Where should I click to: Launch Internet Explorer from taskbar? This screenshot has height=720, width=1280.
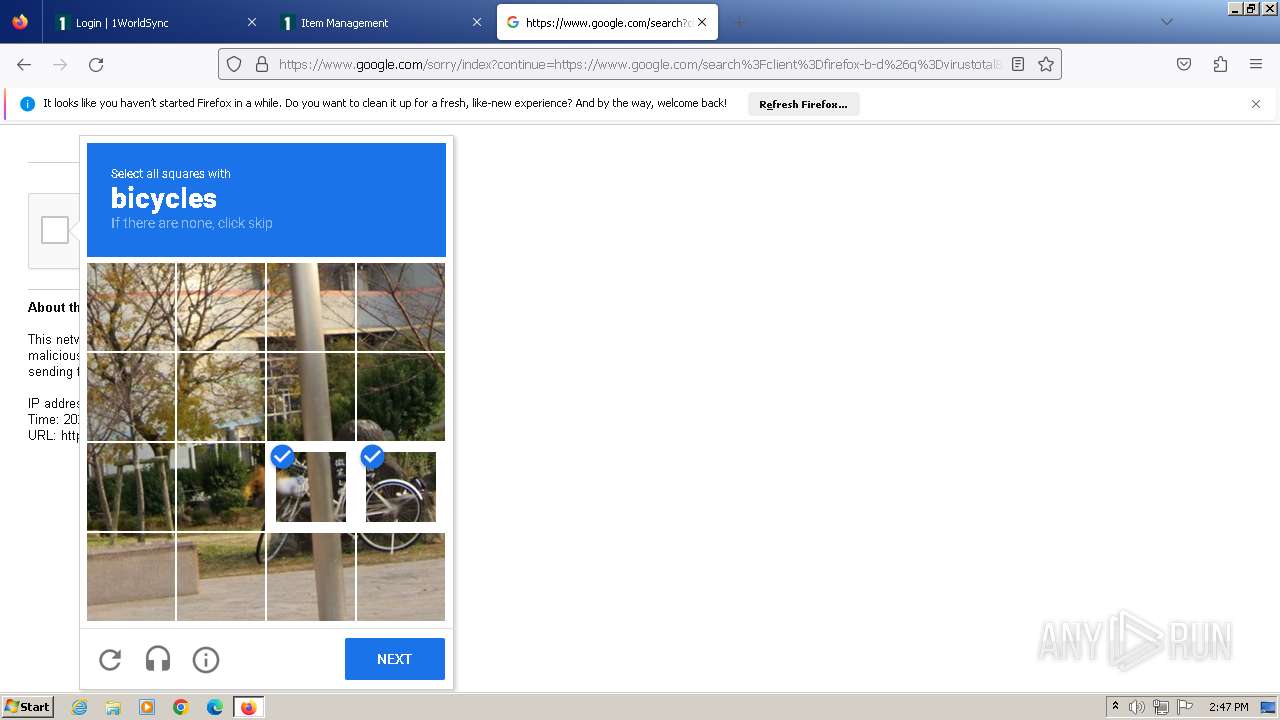click(x=79, y=707)
